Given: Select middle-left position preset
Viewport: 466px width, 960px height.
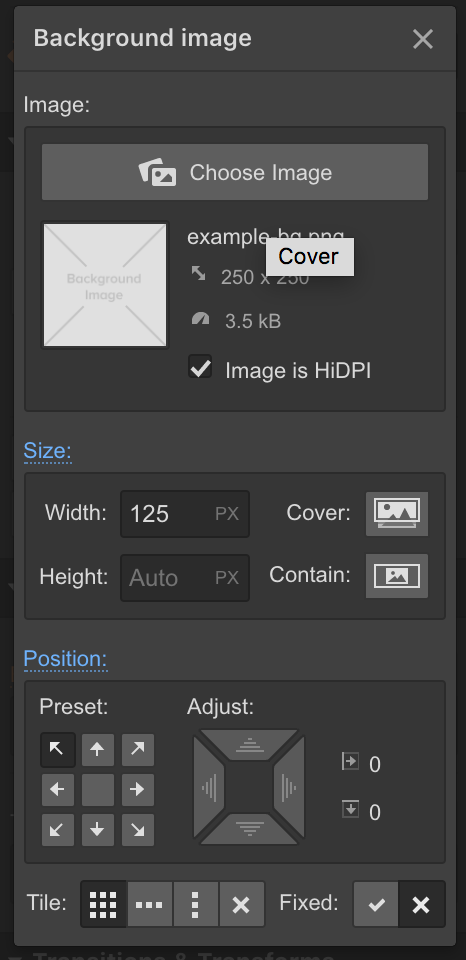Looking at the screenshot, I should pyautogui.click(x=58, y=790).
